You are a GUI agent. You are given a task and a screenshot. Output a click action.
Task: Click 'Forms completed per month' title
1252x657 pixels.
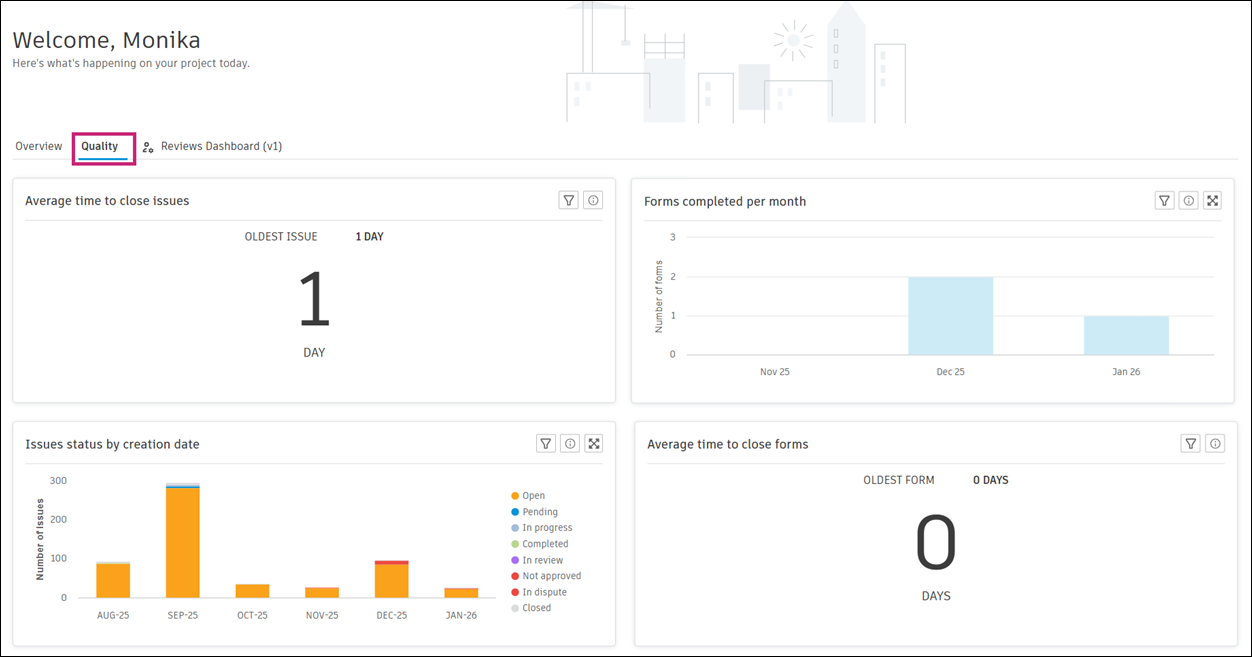coord(725,201)
